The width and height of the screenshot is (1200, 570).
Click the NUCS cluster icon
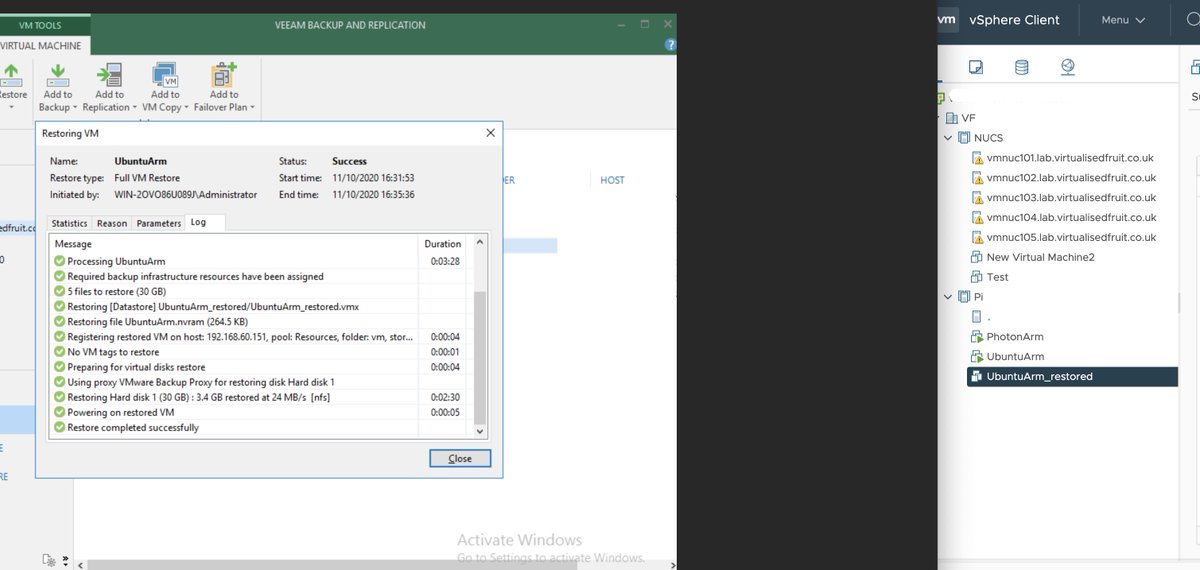(964, 138)
